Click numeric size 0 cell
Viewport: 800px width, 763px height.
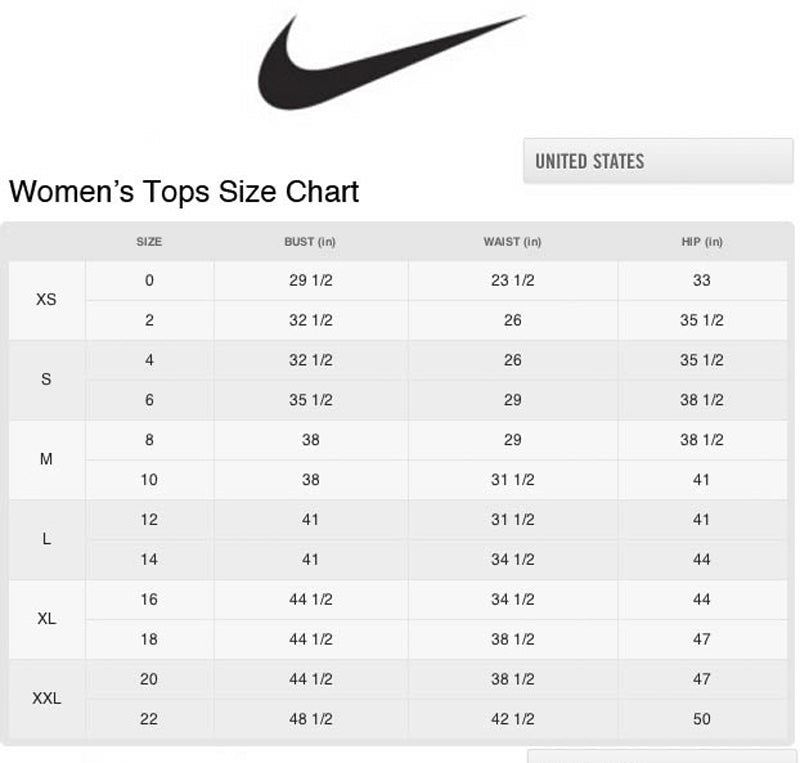(149, 281)
